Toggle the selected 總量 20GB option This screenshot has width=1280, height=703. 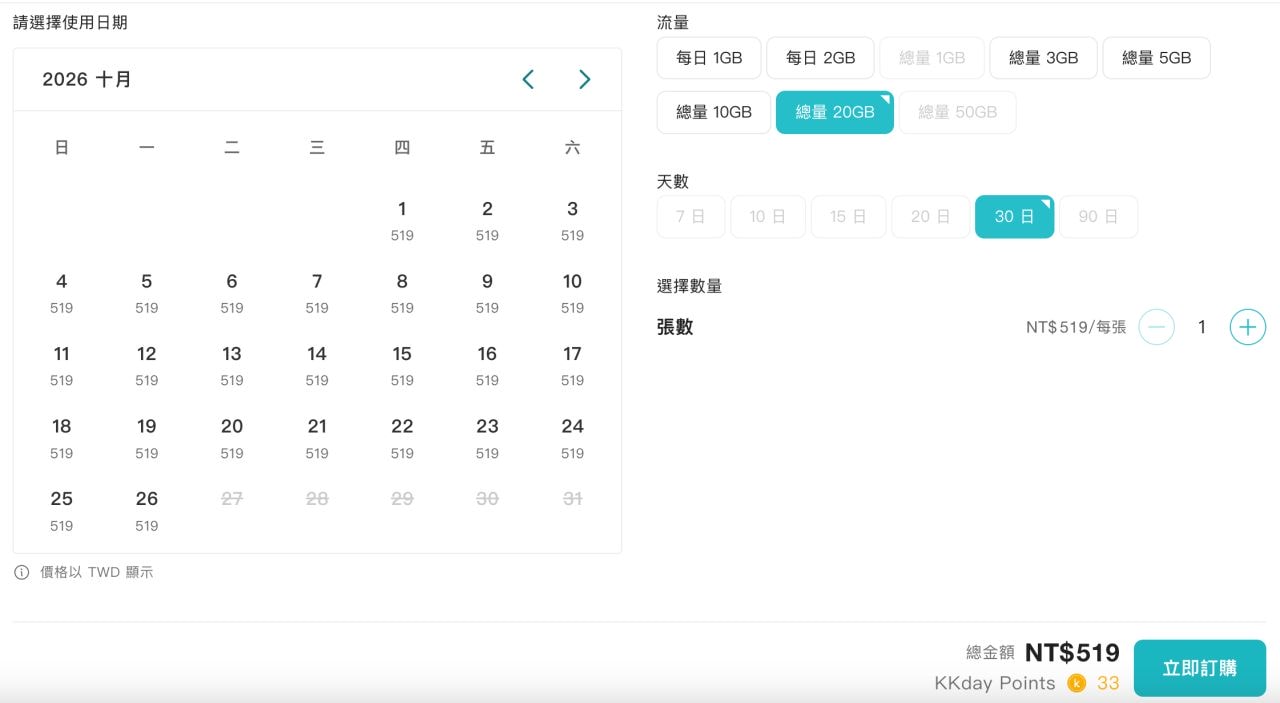pos(835,112)
